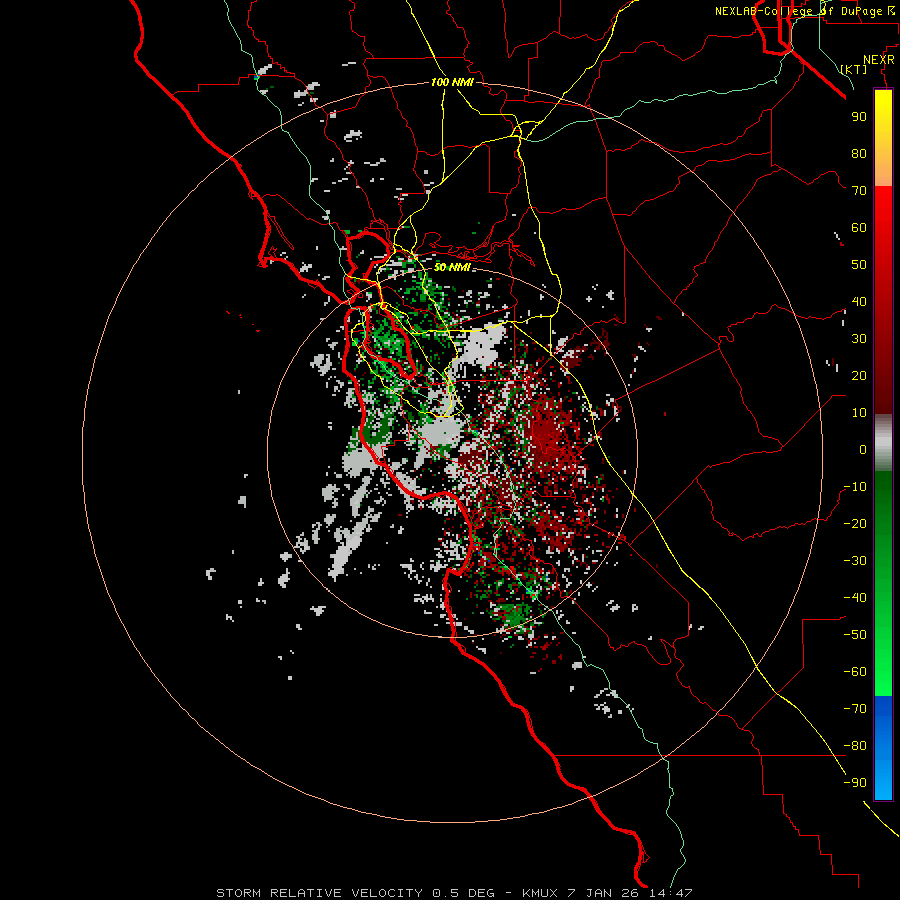Select the 60 value on velocity scale
The image size is (900, 900).
(859, 227)
